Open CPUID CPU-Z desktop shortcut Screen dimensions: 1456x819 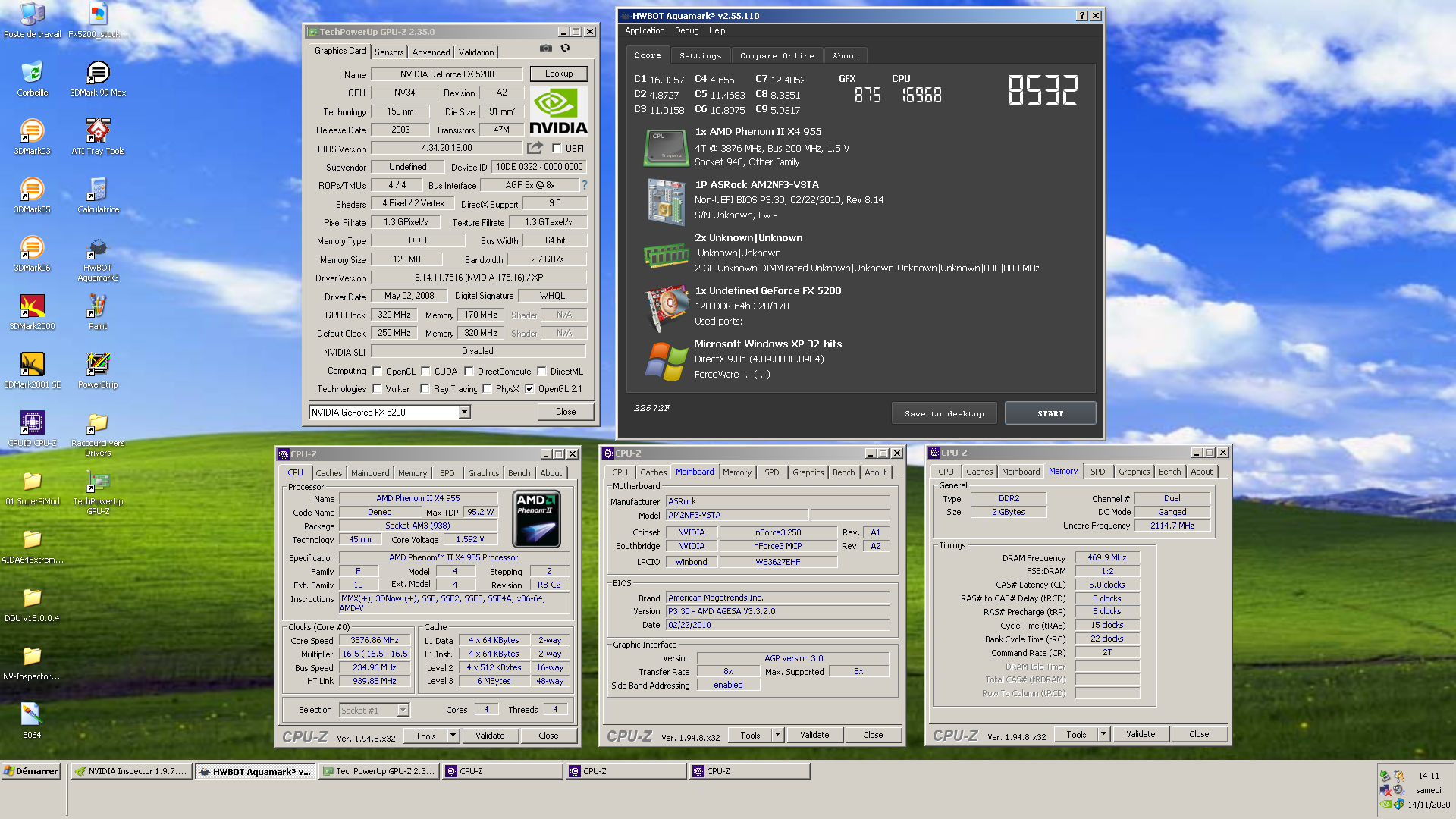click(x=32, y=429)
